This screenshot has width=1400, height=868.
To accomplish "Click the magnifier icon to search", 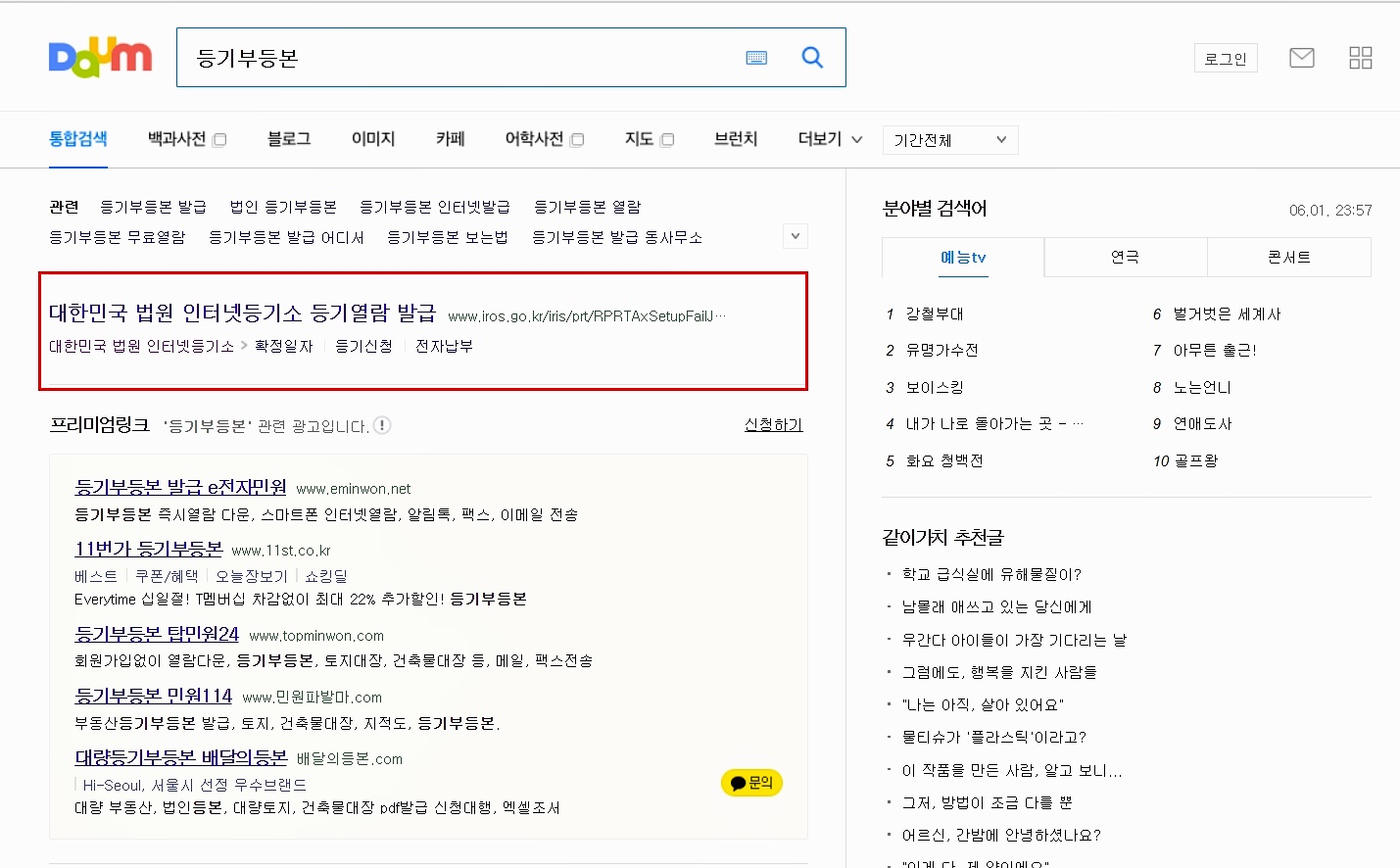I will point(811,57).
